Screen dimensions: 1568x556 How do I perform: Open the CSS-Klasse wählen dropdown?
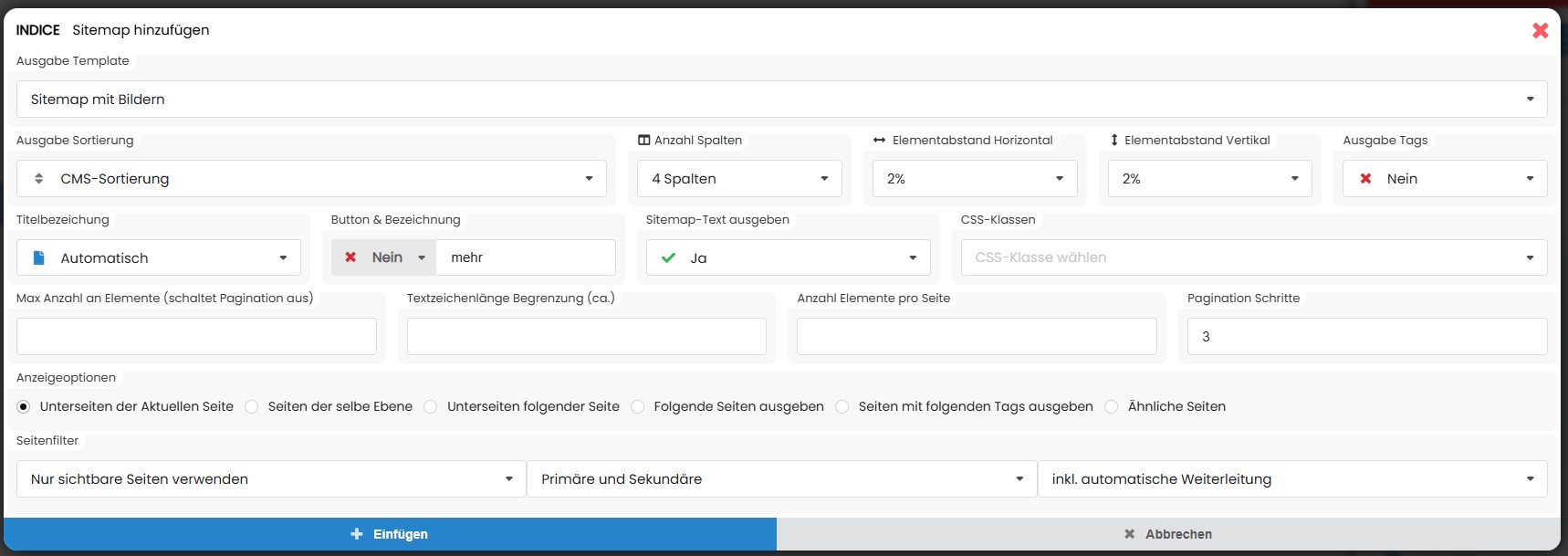1253,258
